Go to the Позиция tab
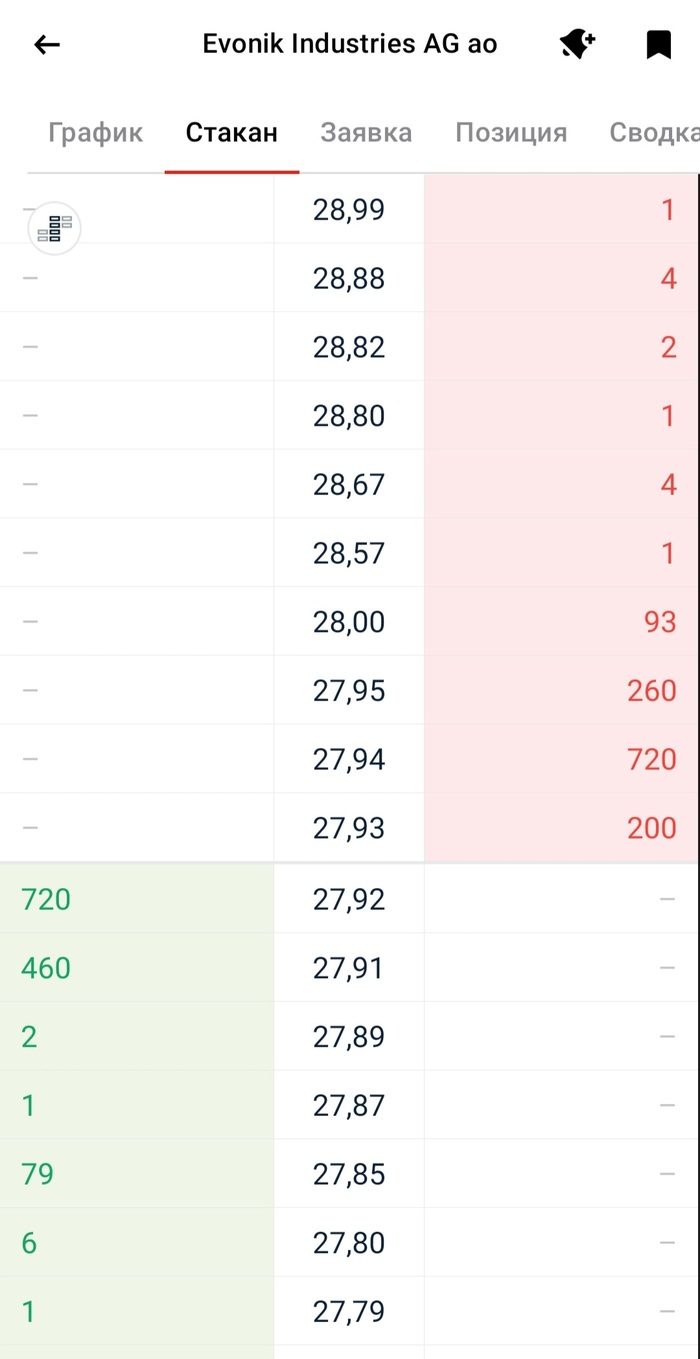The width and height of the screenshot is (700, 1359). (511, 133)
